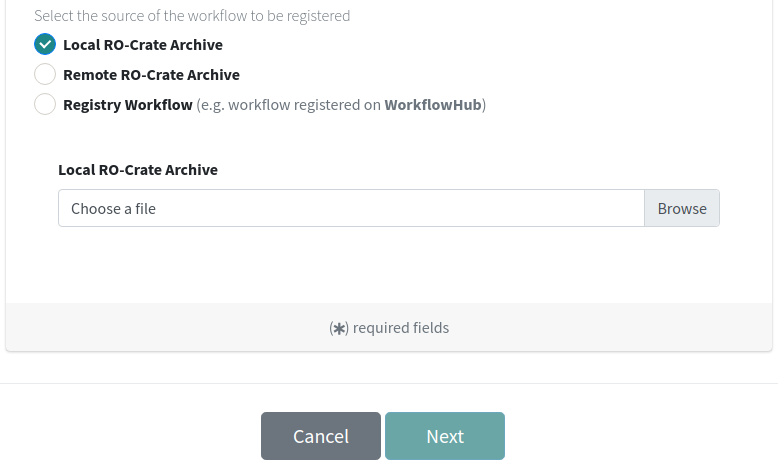This screenshot has width=778, height=472.
Task: Click the word "Registry" in the third option
Action: 91,105
